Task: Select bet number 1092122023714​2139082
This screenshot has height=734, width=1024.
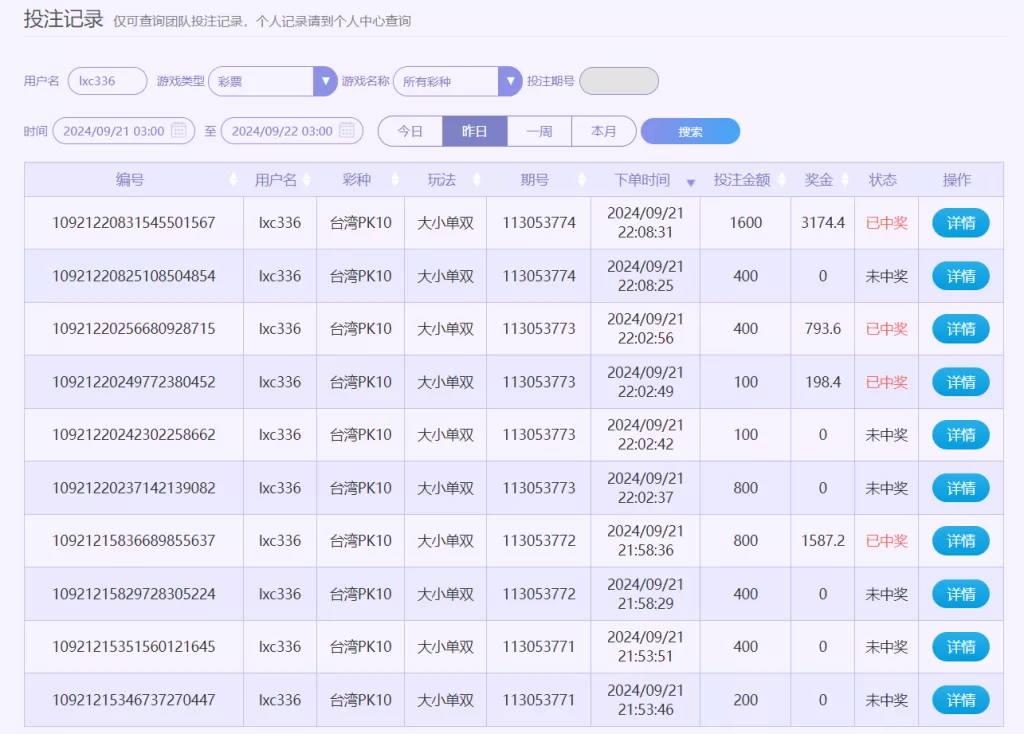Action: [x=134, y=488]
